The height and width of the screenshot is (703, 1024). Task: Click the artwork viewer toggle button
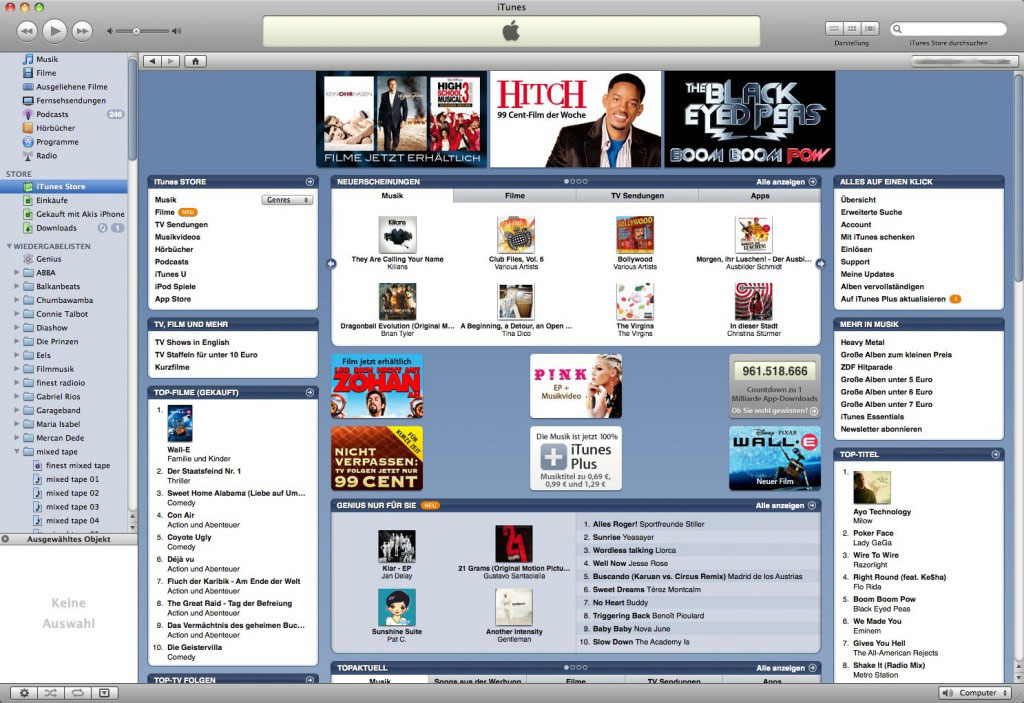click(x=103, y=692)
